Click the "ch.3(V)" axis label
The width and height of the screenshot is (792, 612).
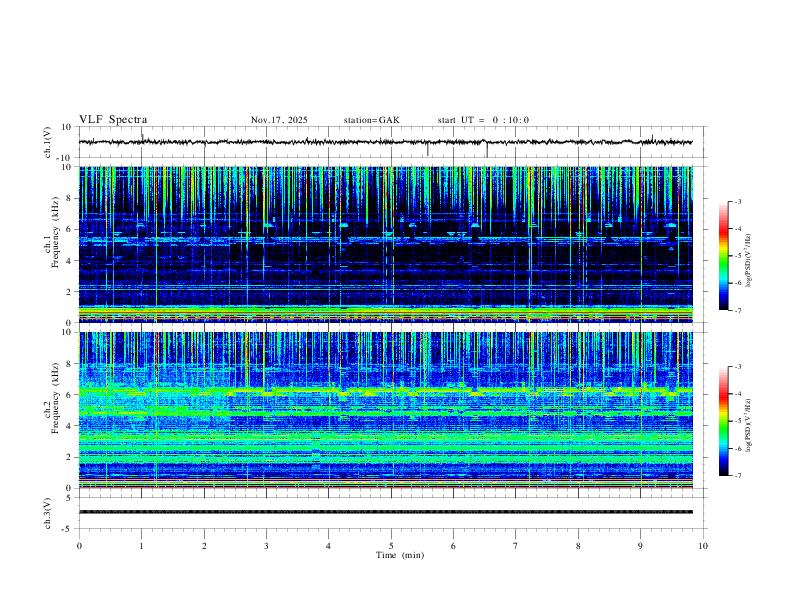coord(47,513)
